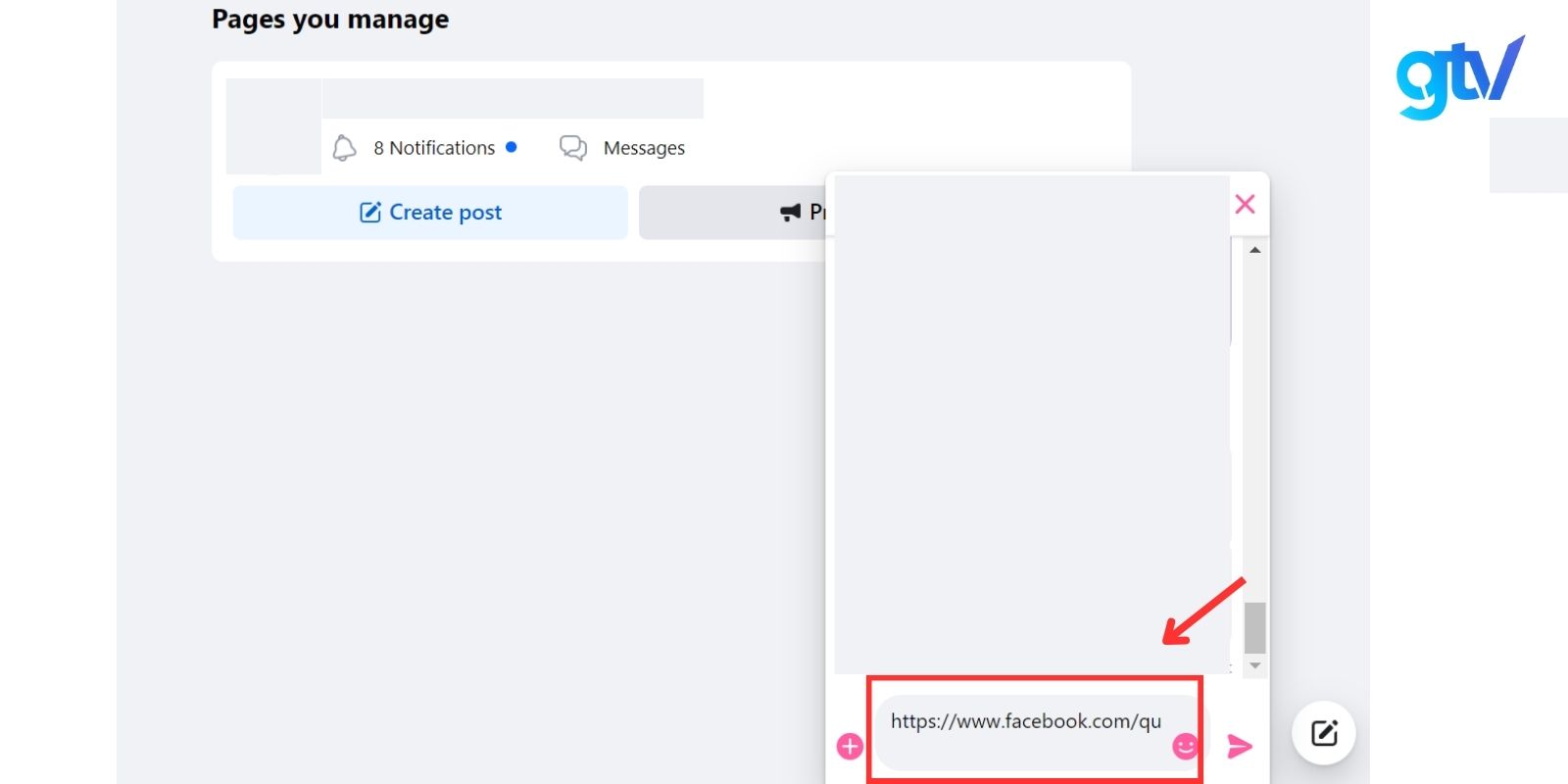The height and width of the screenshot is (784, 1568).
Task: Click the blurred page name beside the thumbnail
Action: point(513,99)
